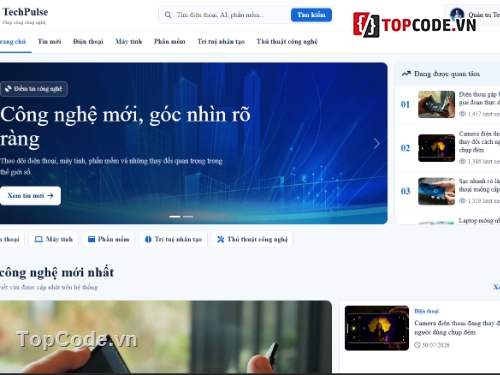The height and width of the screenshot is (375, 500).
Task: Open the Trí tuệ nhân tạo menu item
Action: click(x=221, y=42)
